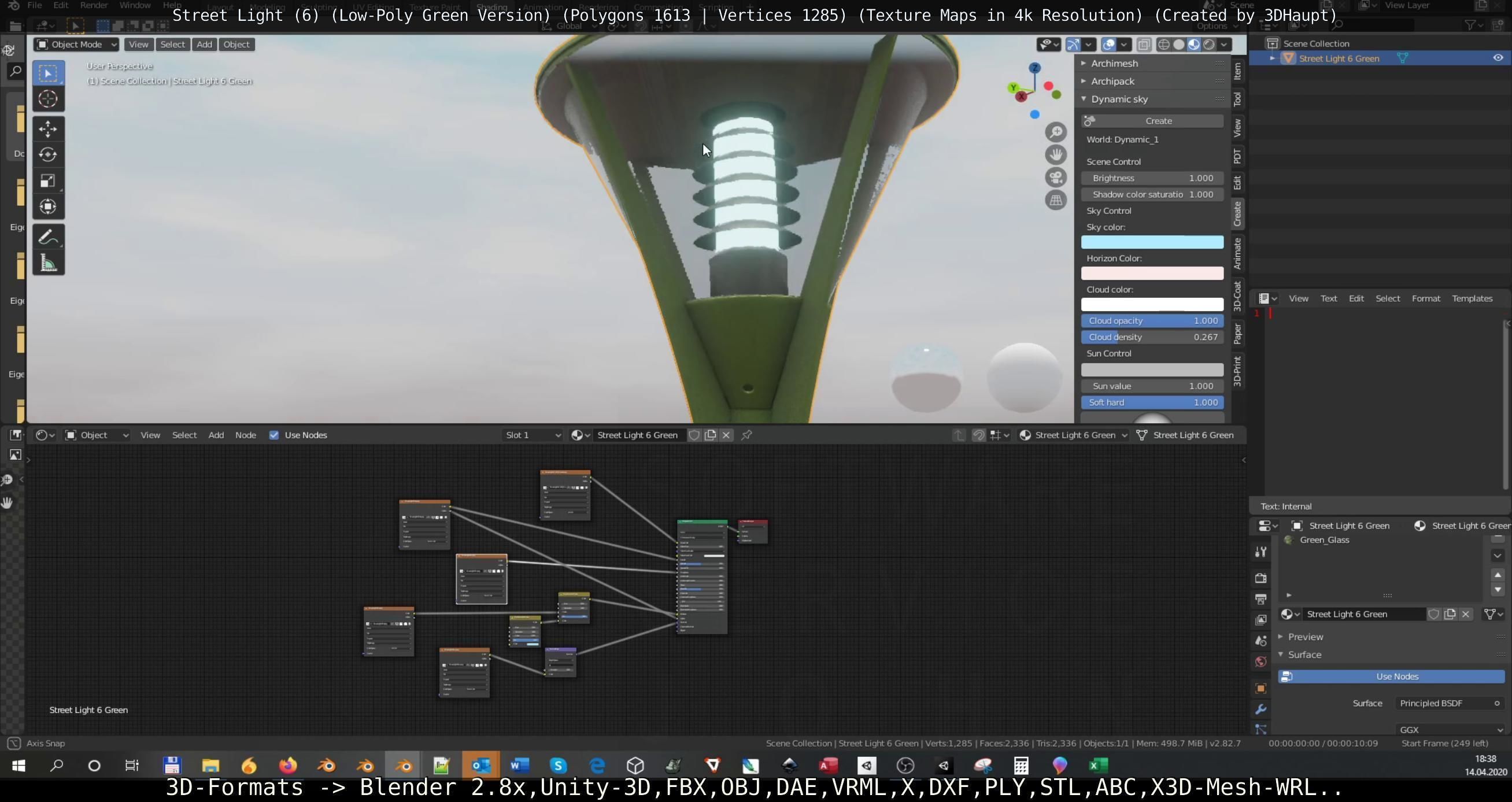The width and height of the screenshot is (1512, 802).
Task: Click the Sky color swatch
Action: point(1152,242)
